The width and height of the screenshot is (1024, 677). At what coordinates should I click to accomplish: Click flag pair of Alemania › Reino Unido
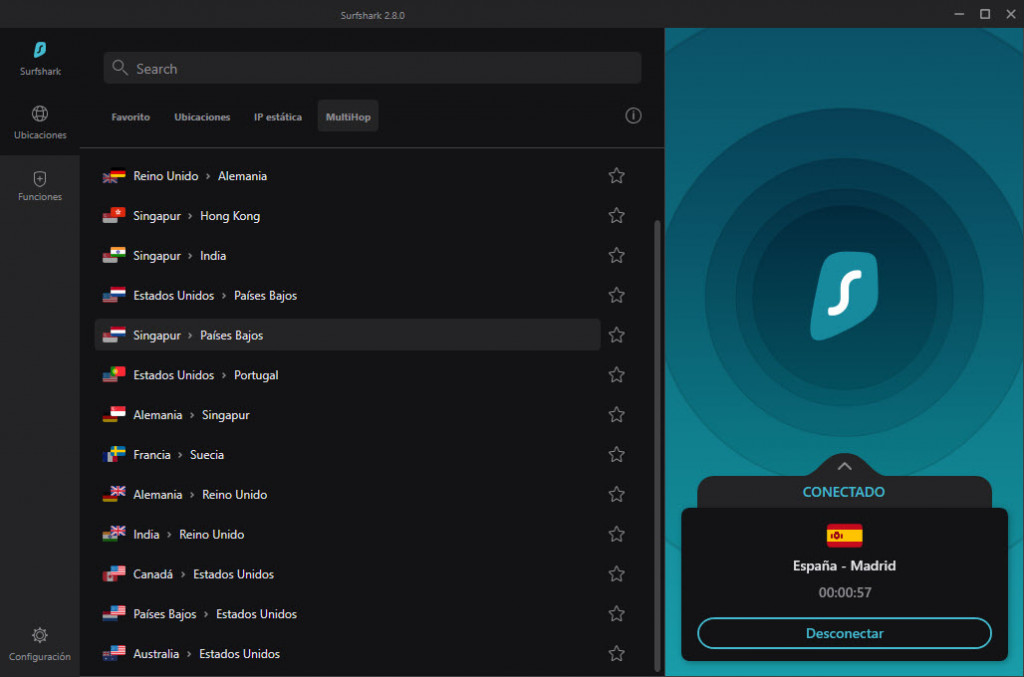114,494
